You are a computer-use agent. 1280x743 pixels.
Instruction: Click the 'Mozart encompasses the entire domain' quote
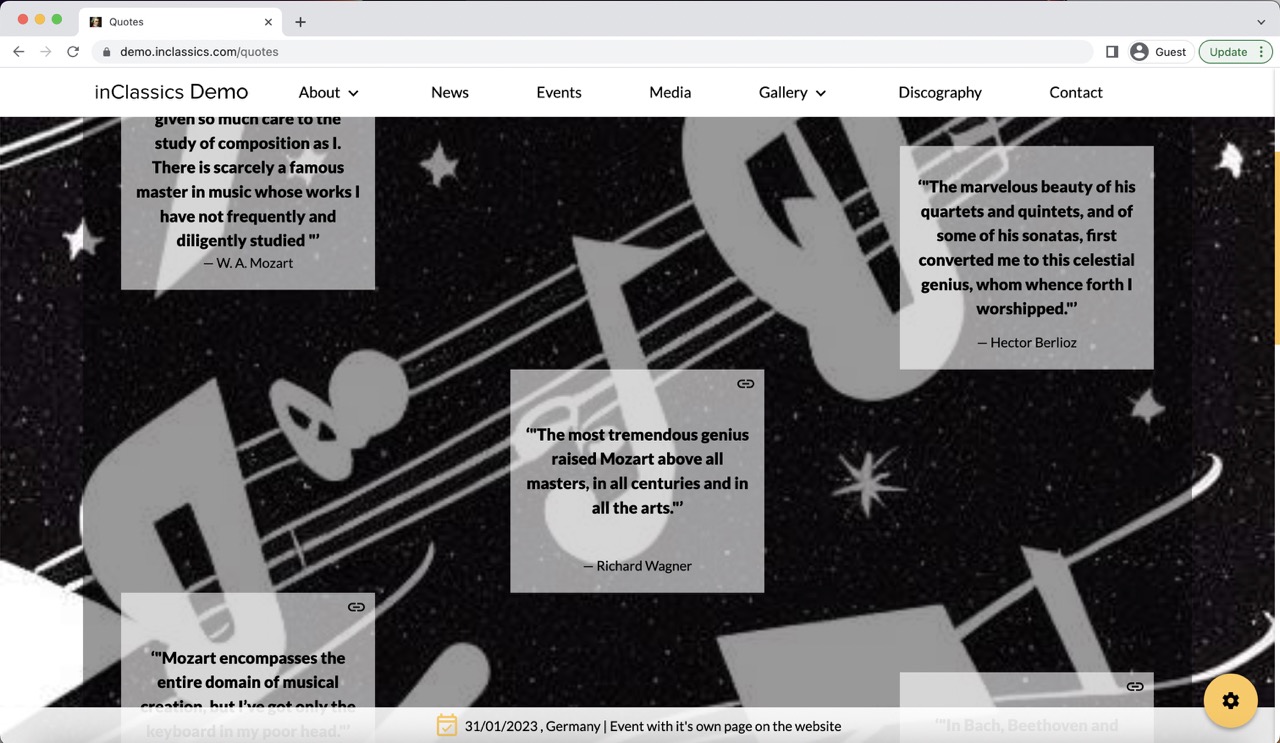coord(248,694)
